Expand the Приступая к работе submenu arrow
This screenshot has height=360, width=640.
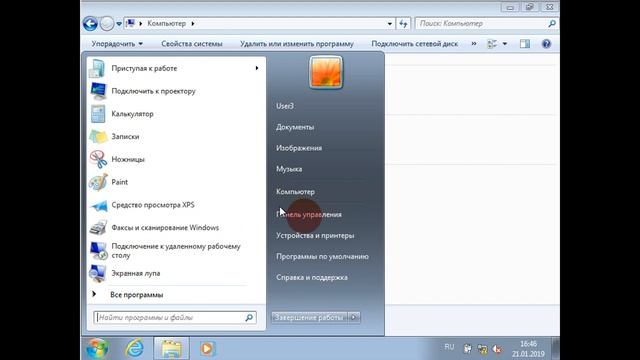click(x=257, y=68)
